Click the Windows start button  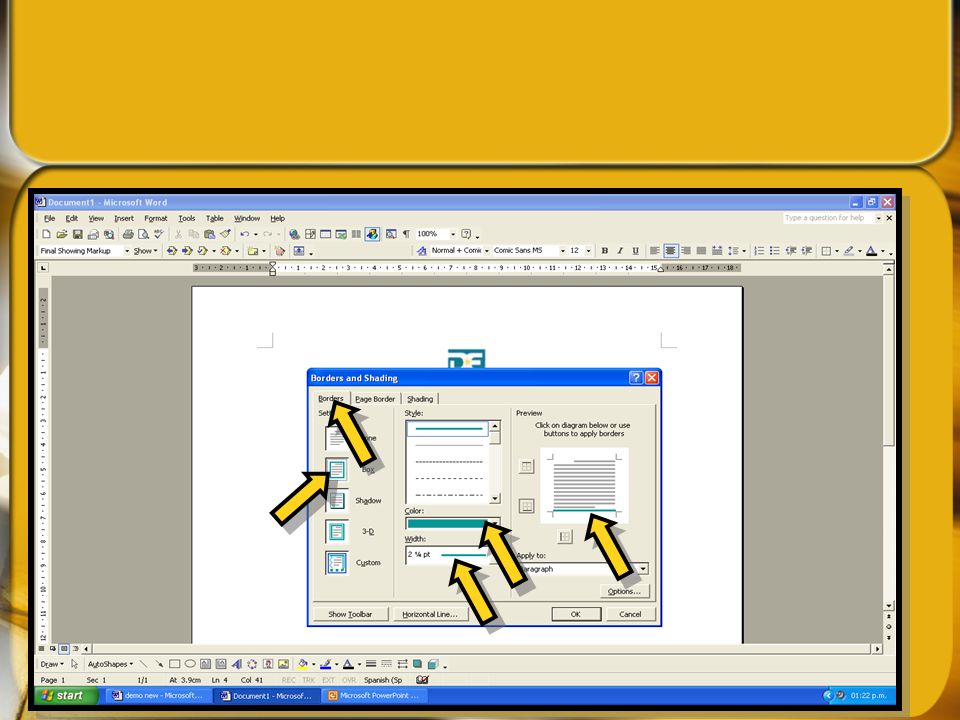point(67,696)
